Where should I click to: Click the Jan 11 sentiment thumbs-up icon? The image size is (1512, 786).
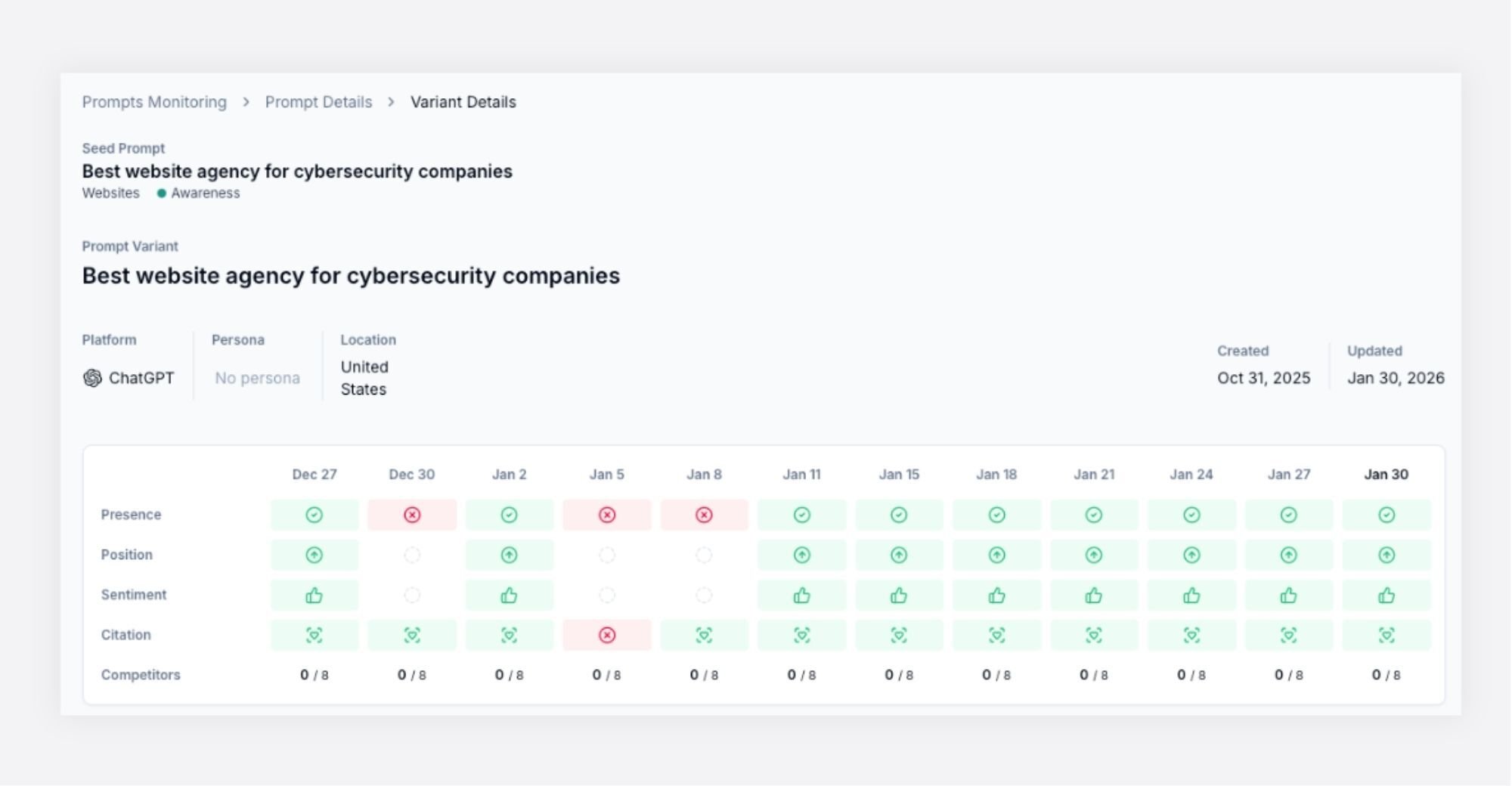(802, 596)
